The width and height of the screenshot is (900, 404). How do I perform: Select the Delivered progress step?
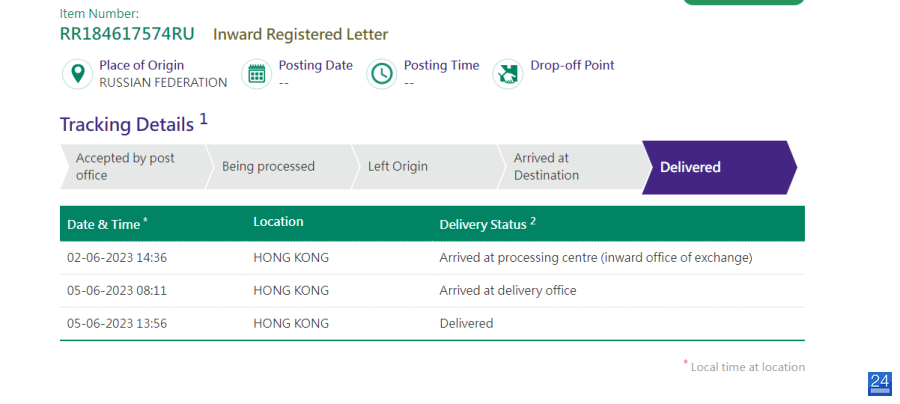pyautogui.click(x=719, y=167)
